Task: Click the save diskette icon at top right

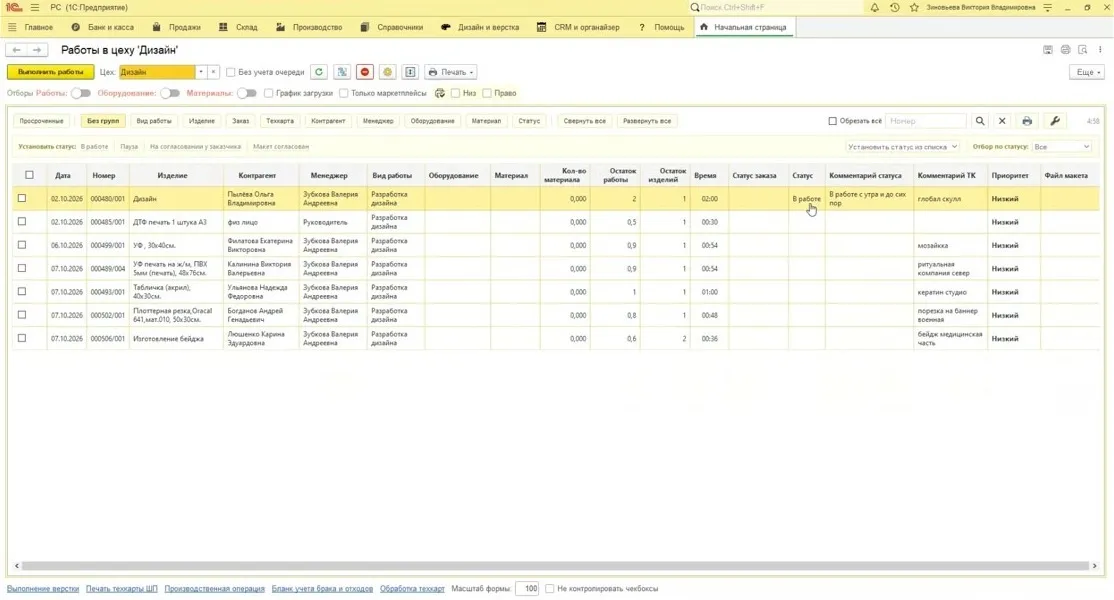Action: (1048, 50)
